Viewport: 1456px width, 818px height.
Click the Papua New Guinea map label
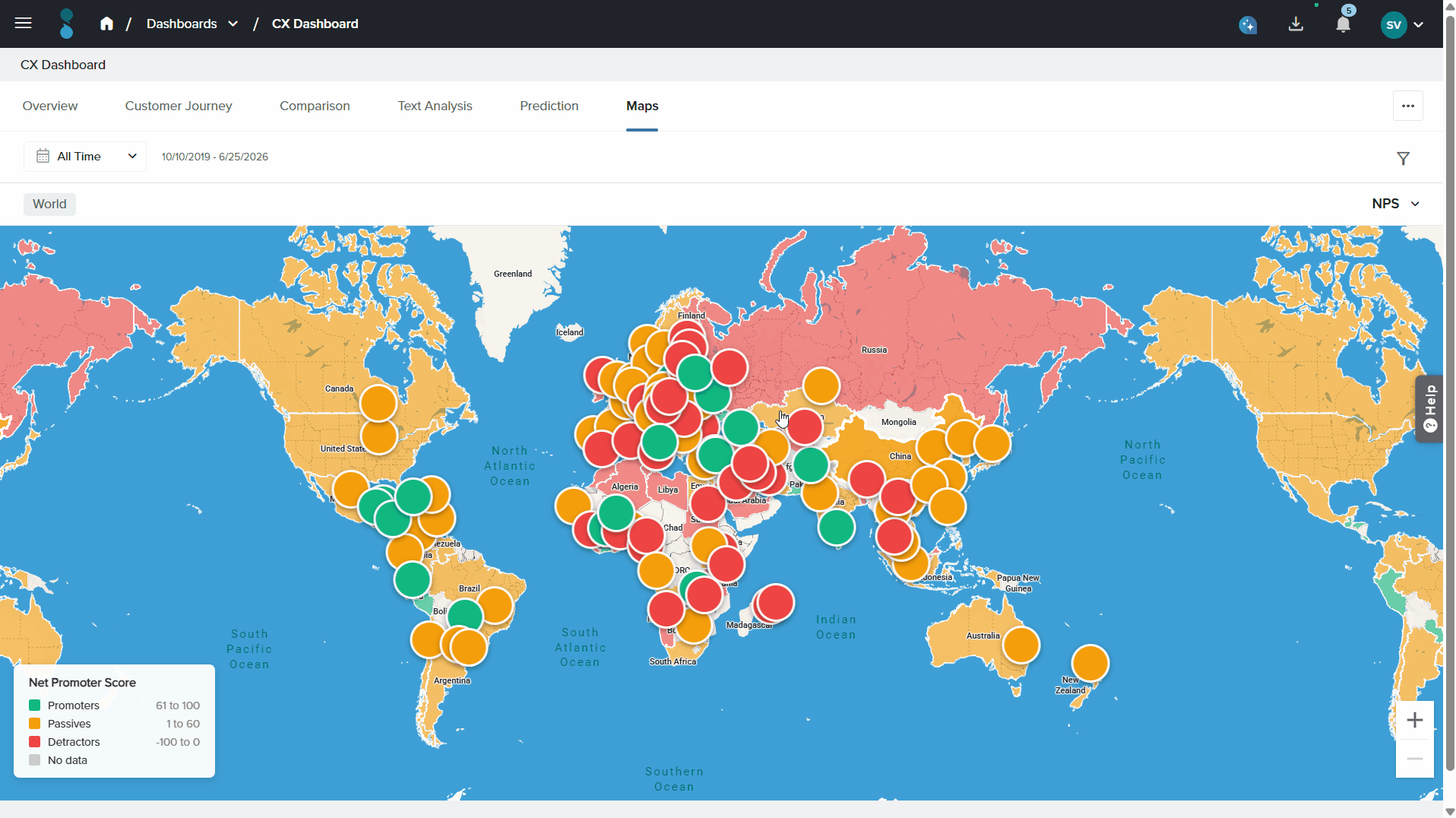[1018, 583]
